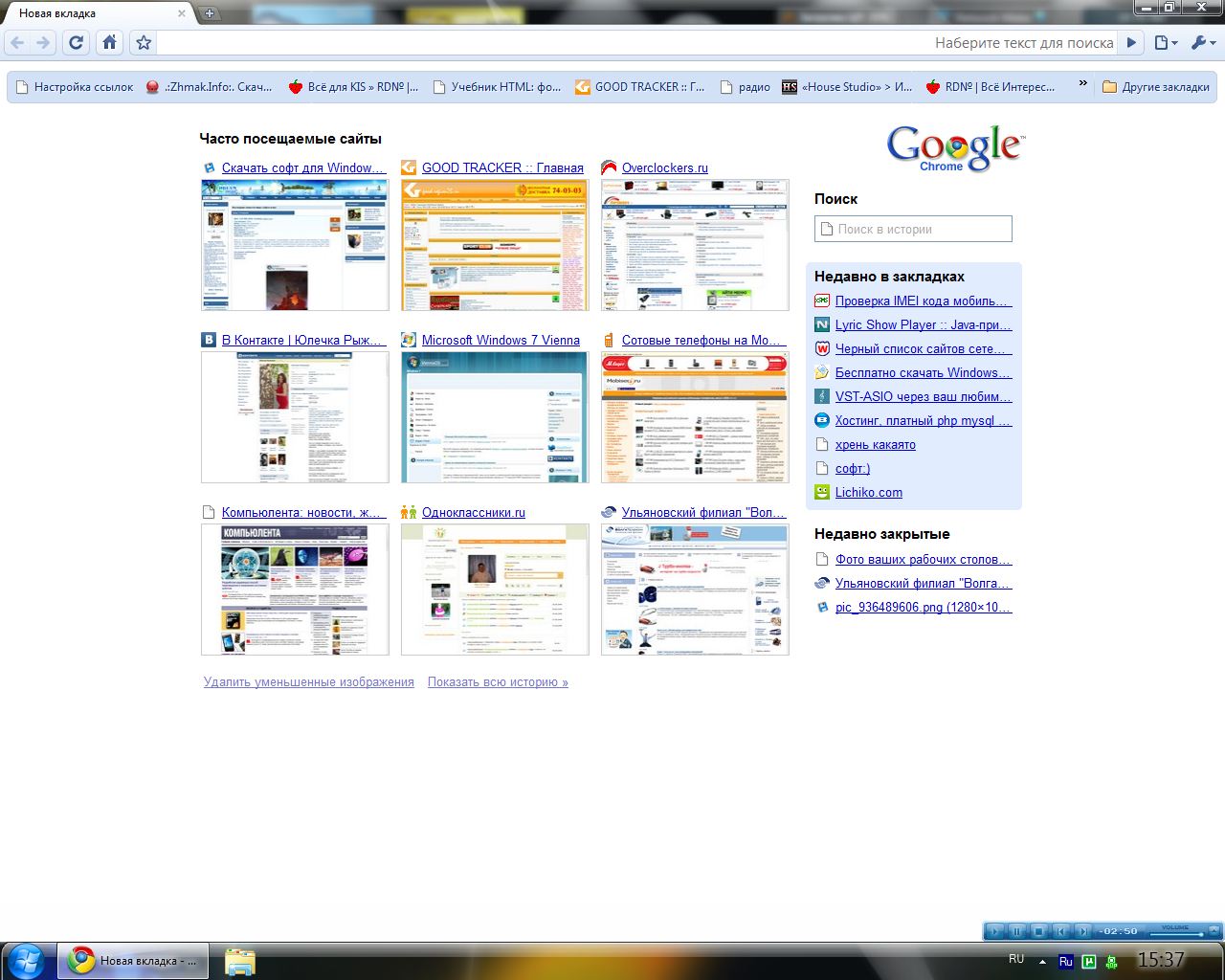Stop playback in media player toolbar
This screenshot has height=980, width=1225.
pos(1039,930)
